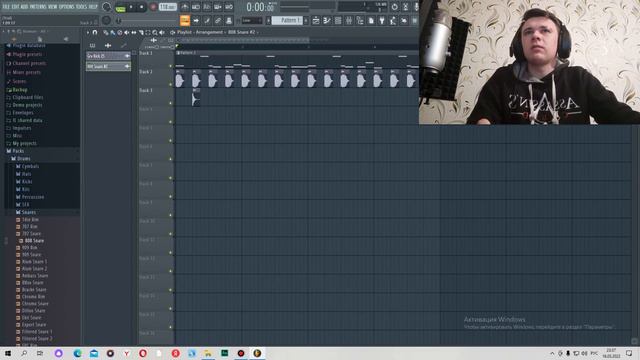Image resolution: width=640 pixels, height=360 pixels.
Task: Open the EDIT menu
Action: [15, 7]
